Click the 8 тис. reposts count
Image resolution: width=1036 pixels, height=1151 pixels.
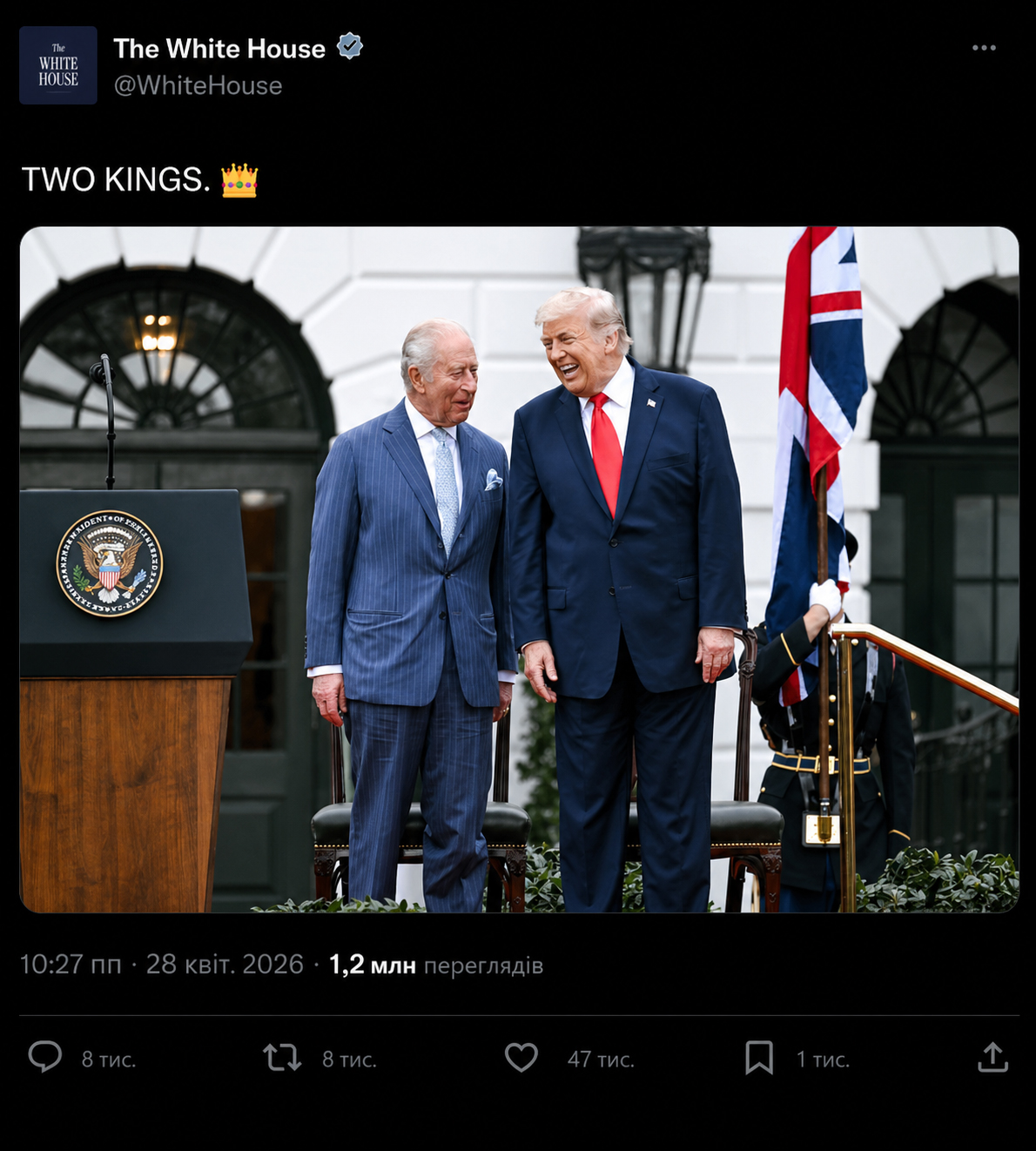[349, 1060]
